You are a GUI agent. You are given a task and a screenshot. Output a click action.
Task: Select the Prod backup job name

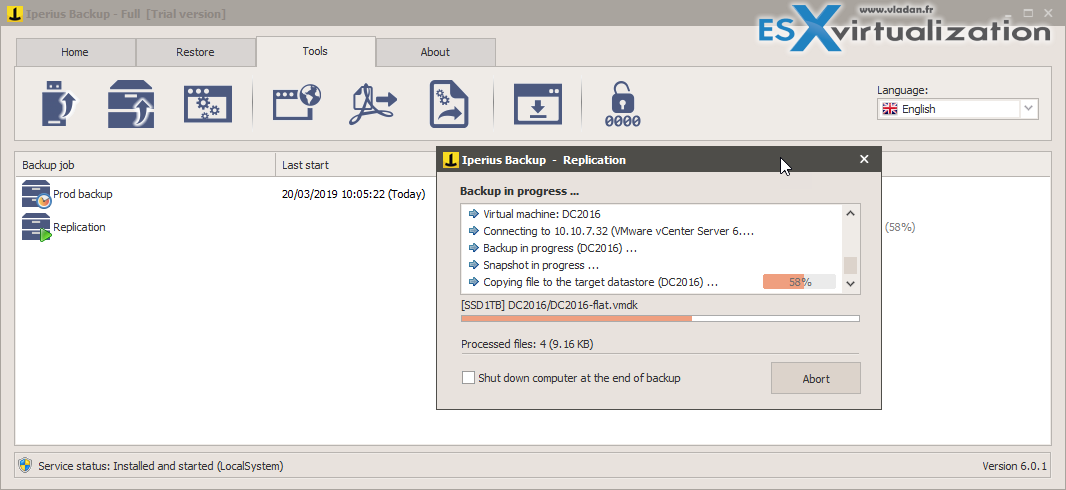83,194
